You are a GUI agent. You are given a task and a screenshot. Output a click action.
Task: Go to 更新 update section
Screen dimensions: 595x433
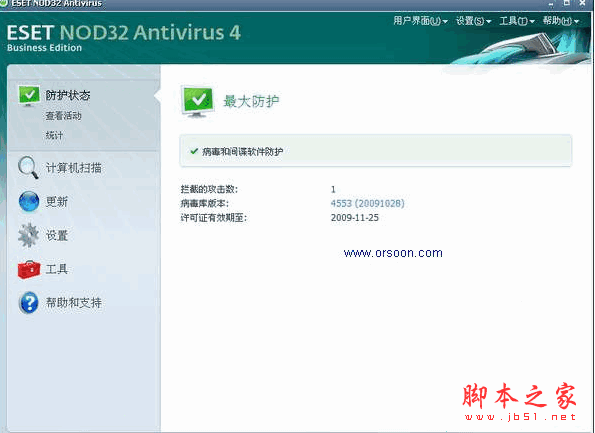[57, 202]
